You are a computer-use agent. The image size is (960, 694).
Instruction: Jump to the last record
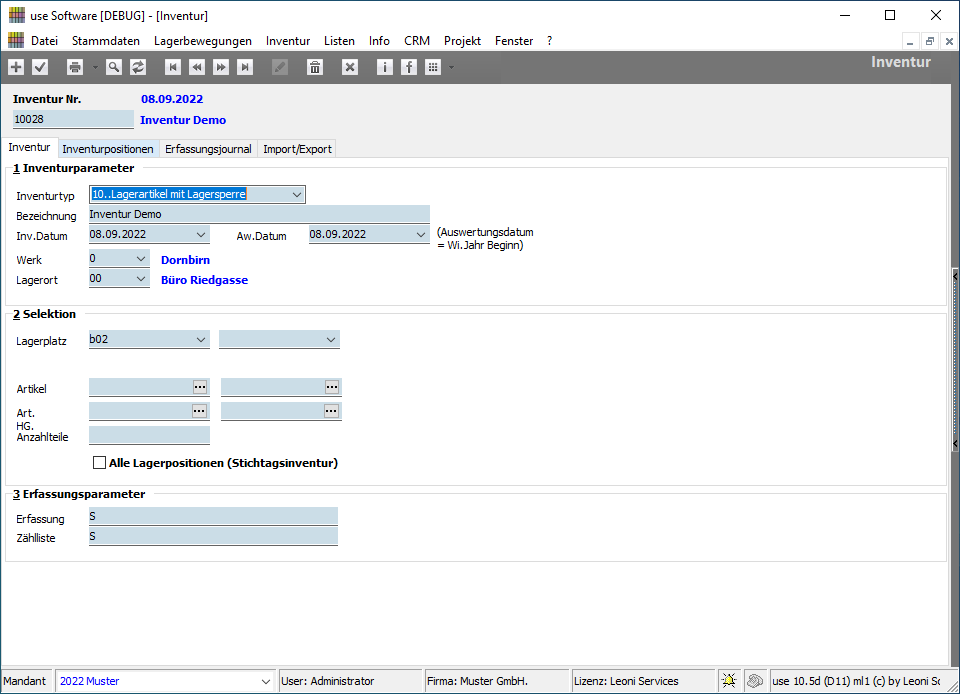pos(245,67)
